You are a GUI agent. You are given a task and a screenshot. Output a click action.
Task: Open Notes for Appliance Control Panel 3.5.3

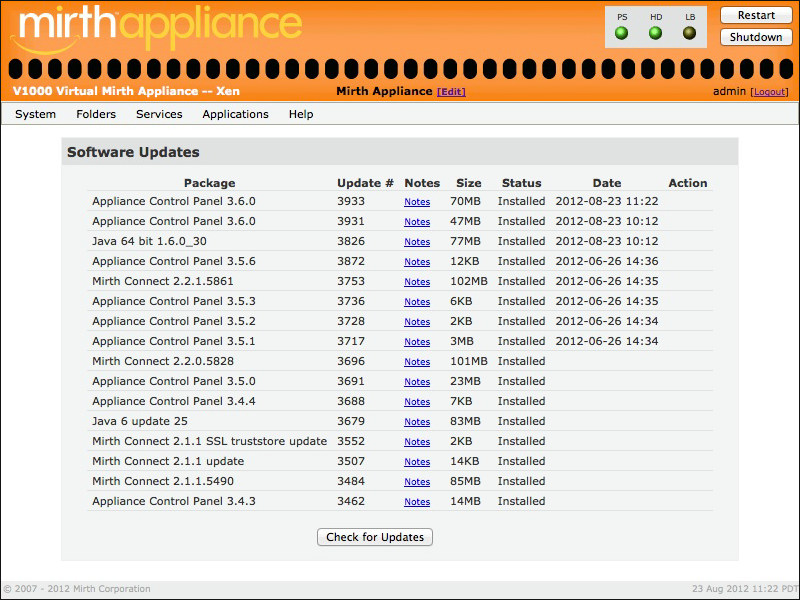pos(417,302)
